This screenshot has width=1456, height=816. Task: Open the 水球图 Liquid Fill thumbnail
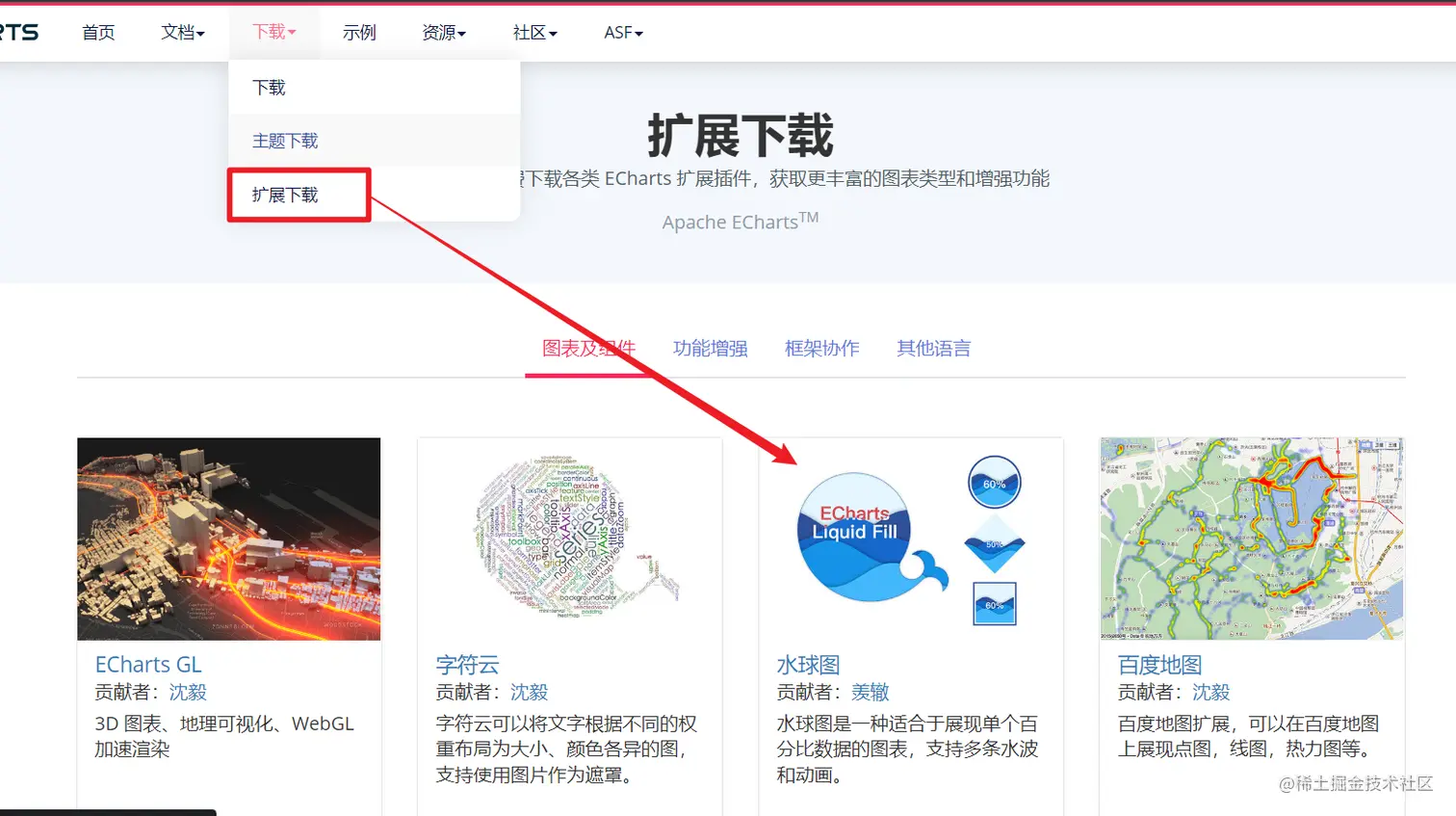[x=911, y=540]
